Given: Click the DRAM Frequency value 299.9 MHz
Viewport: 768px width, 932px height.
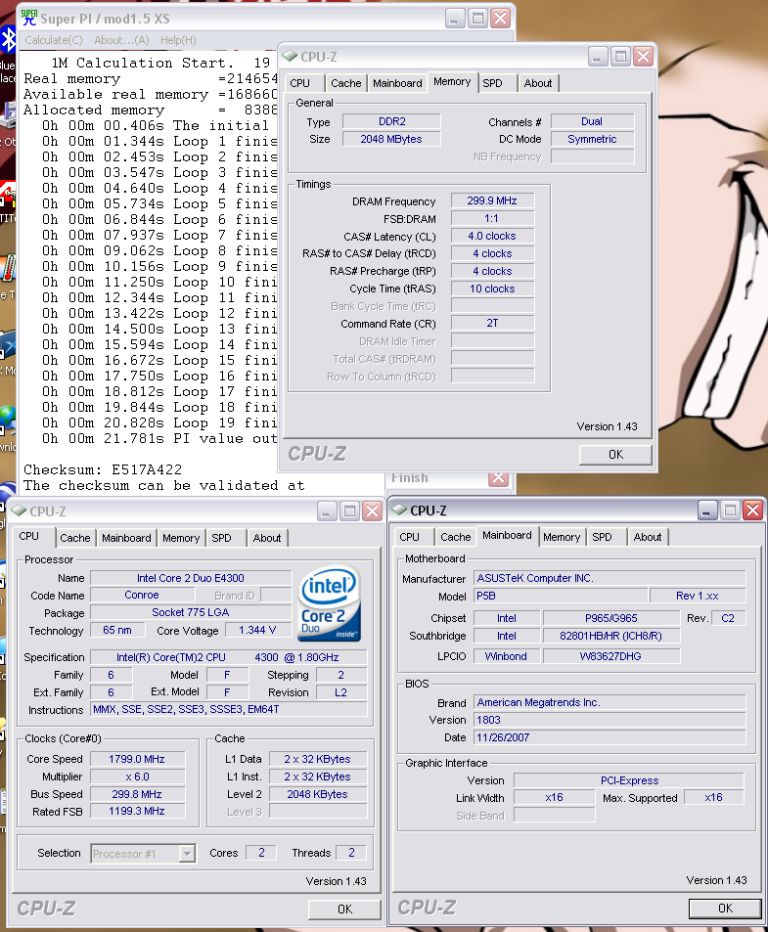Looking at the screenshot, I should click(x=492, y=201).
